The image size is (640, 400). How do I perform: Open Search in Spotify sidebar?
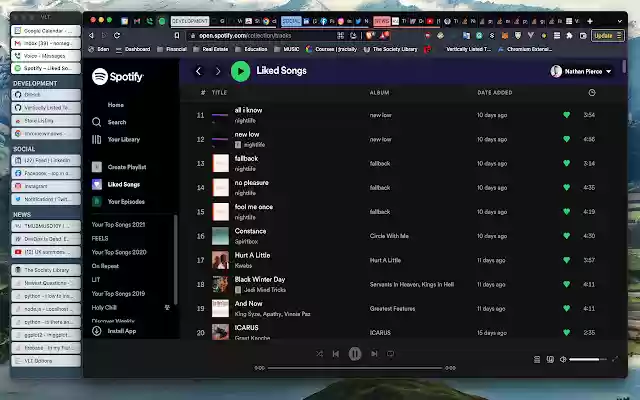[117, 122]
